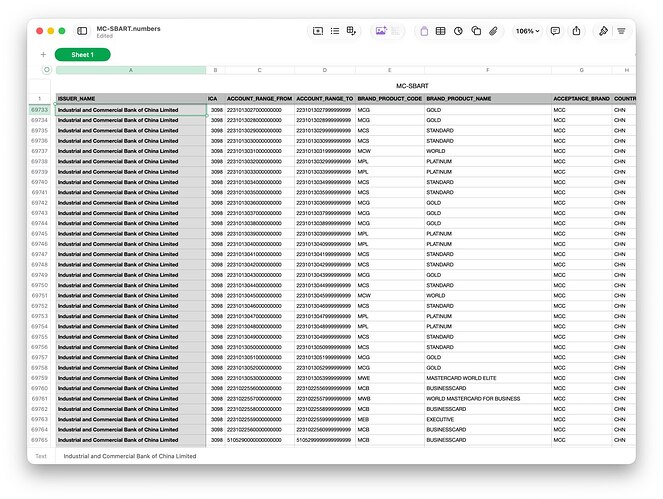Switch to the Sheet 1 tab
Image resolution: width=663 pixels, height=499 pixels.
82,55
